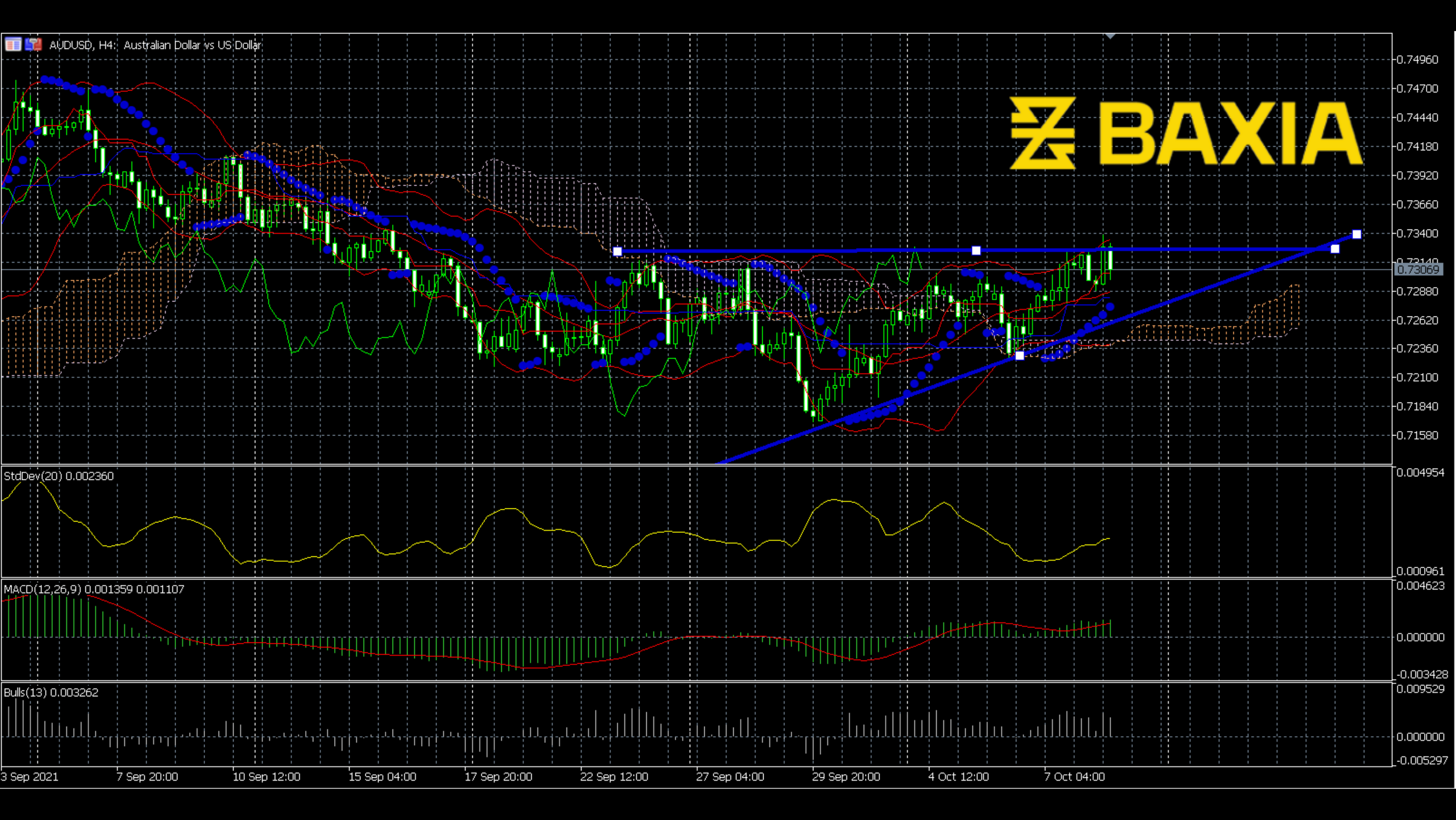Click the 0.74960 price scale label
Image resolution: width=1456 pixels, height=820 pixels.
coord(1418,60)
